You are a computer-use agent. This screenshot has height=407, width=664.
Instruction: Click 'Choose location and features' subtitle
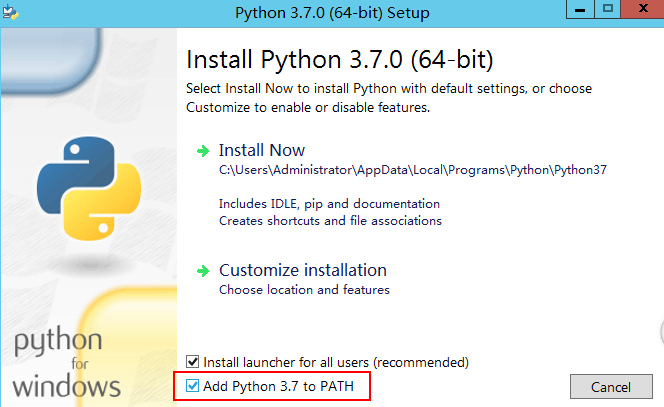click(304, 290)
